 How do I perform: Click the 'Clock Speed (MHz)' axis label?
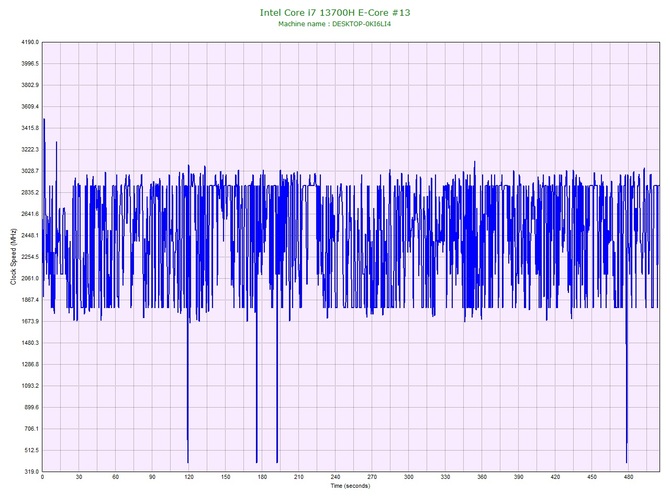pyautogui.click(x=13, y=256)
